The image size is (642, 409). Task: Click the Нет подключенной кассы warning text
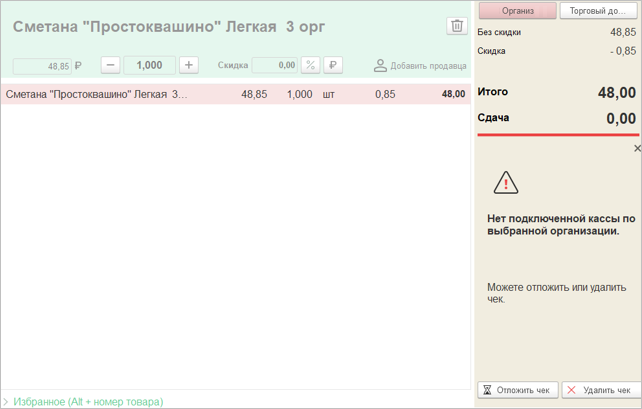[561, 225]
